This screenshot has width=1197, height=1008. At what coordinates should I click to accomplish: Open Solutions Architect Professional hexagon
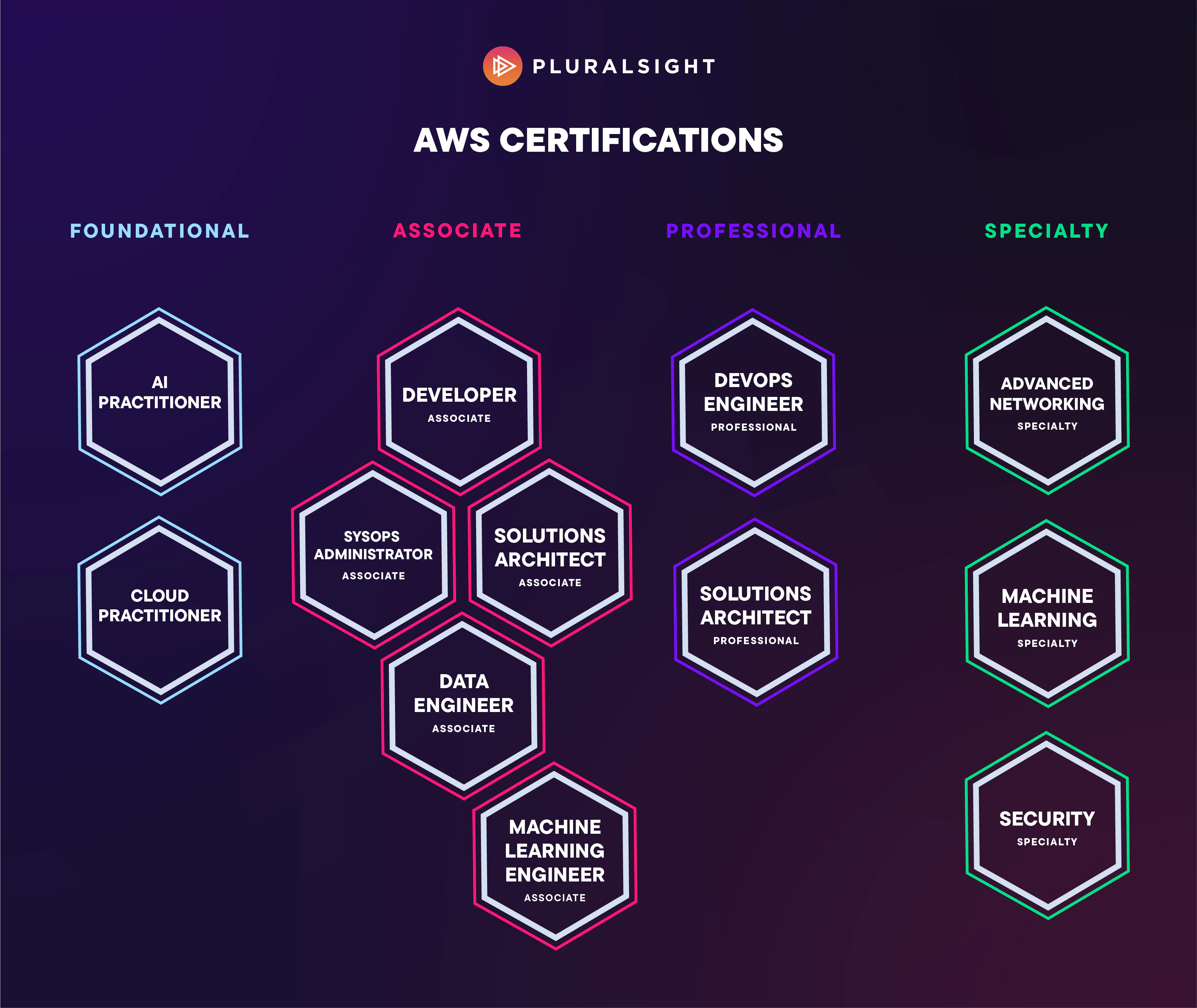tap(756, 612)
